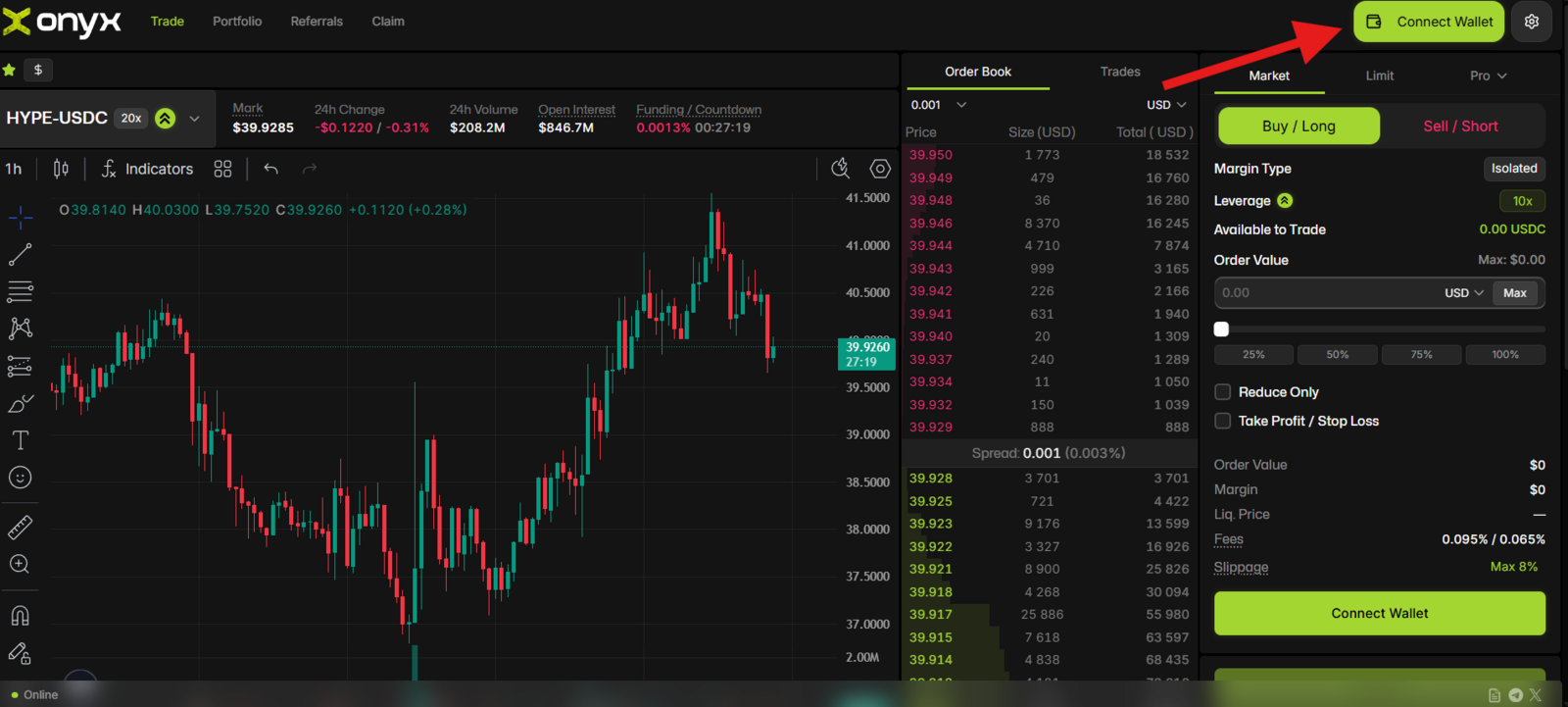Select the Limit order tab
This screenshot has height=707, width=1568.
click(x=1380, y=76)
